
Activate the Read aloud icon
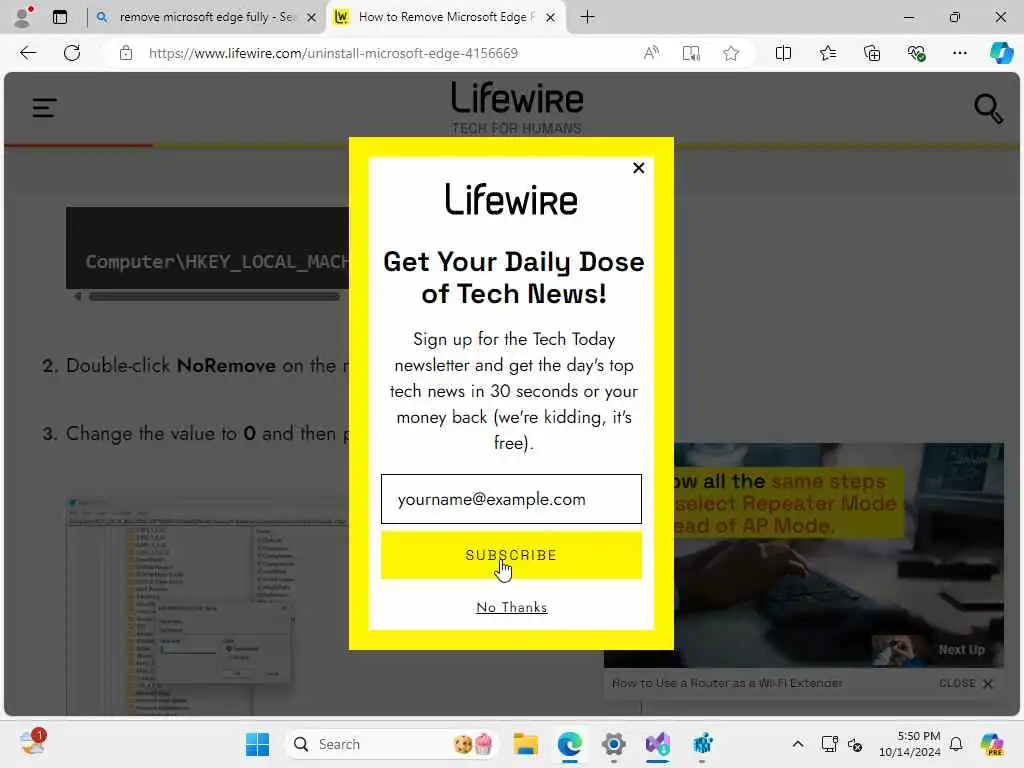651,53
